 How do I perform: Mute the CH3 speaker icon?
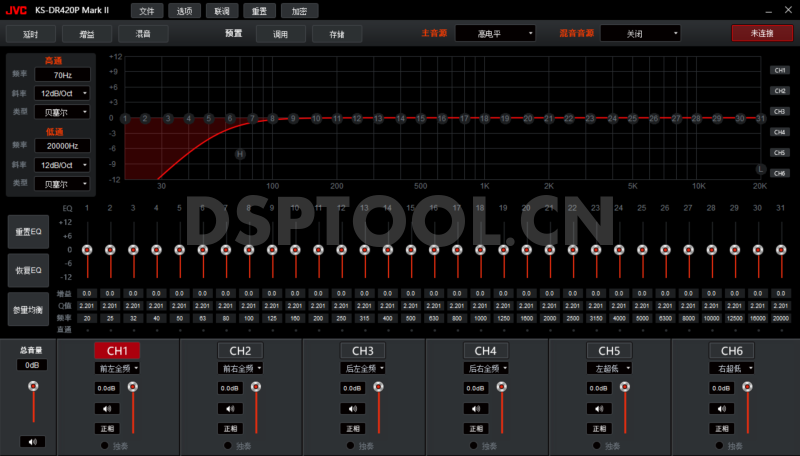352,408
